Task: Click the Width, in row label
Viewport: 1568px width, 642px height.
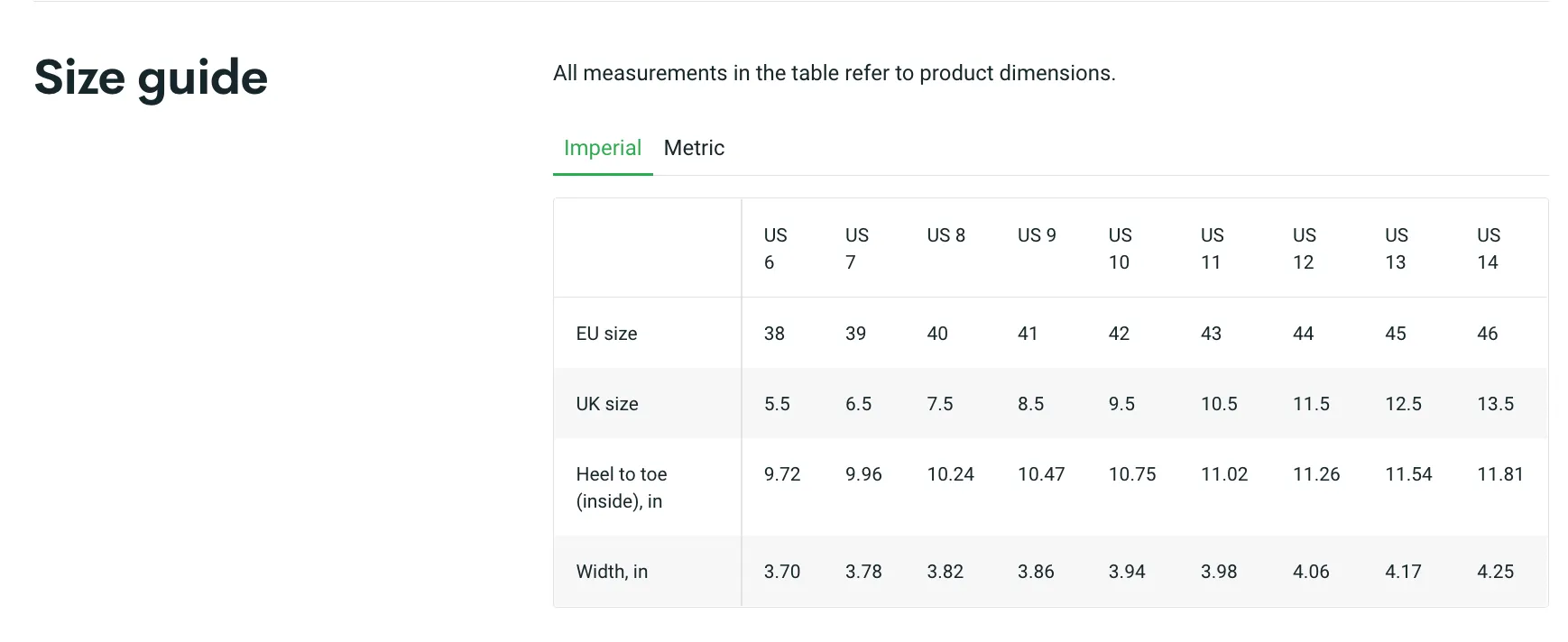Action: 612,572
